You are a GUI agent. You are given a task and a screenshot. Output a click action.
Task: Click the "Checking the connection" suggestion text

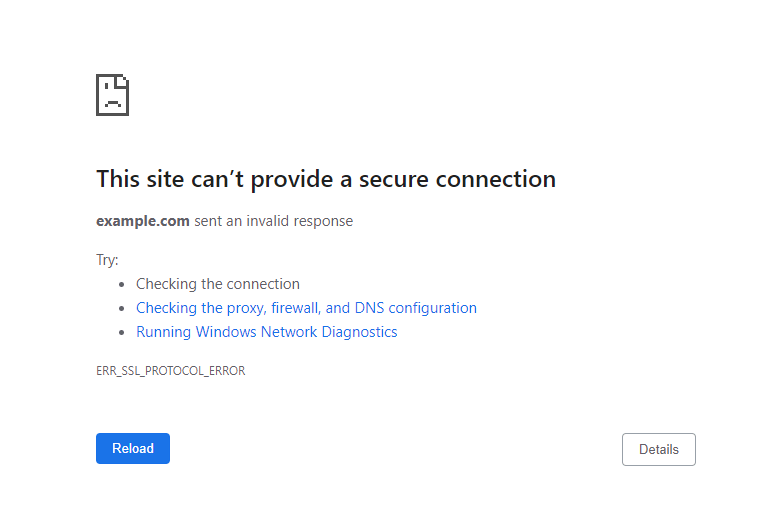click(218, 284)
